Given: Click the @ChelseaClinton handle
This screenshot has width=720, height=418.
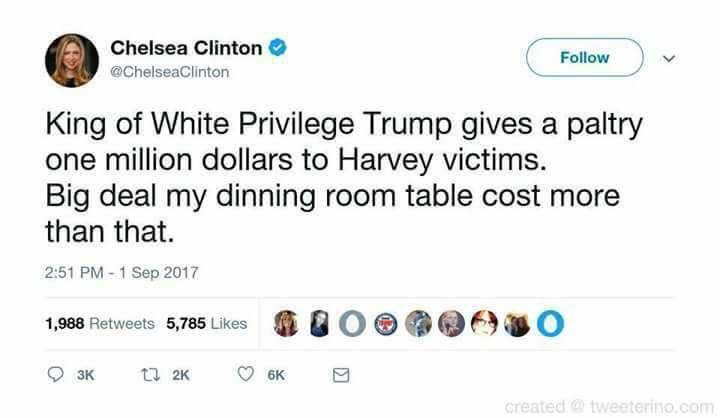Looking at the screenshot, I should (x=169, y=72).
